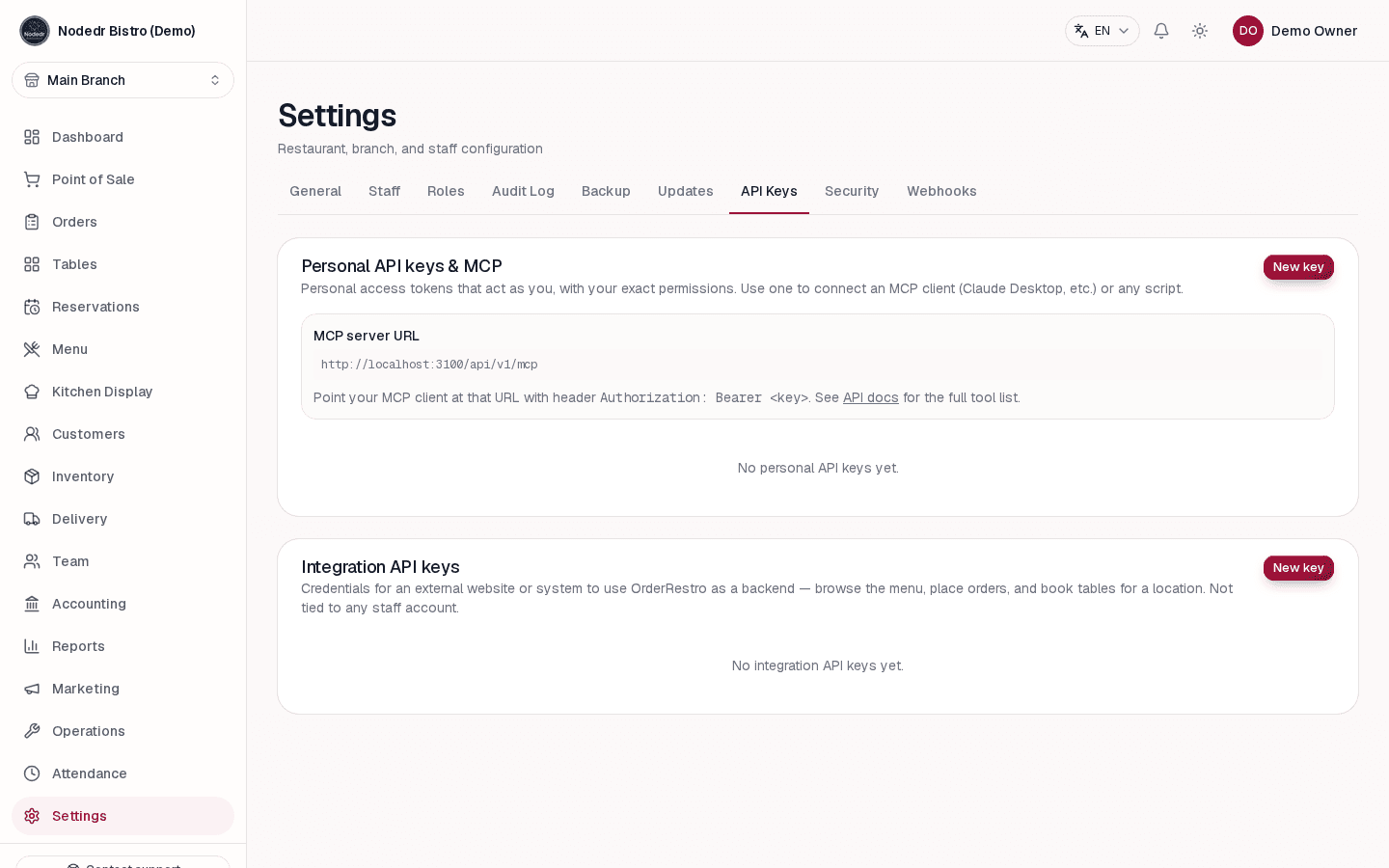Viewport: 1389px width, 868px height.
Task: Open Dashboard from the sidebar
Action: coord(123,137)
